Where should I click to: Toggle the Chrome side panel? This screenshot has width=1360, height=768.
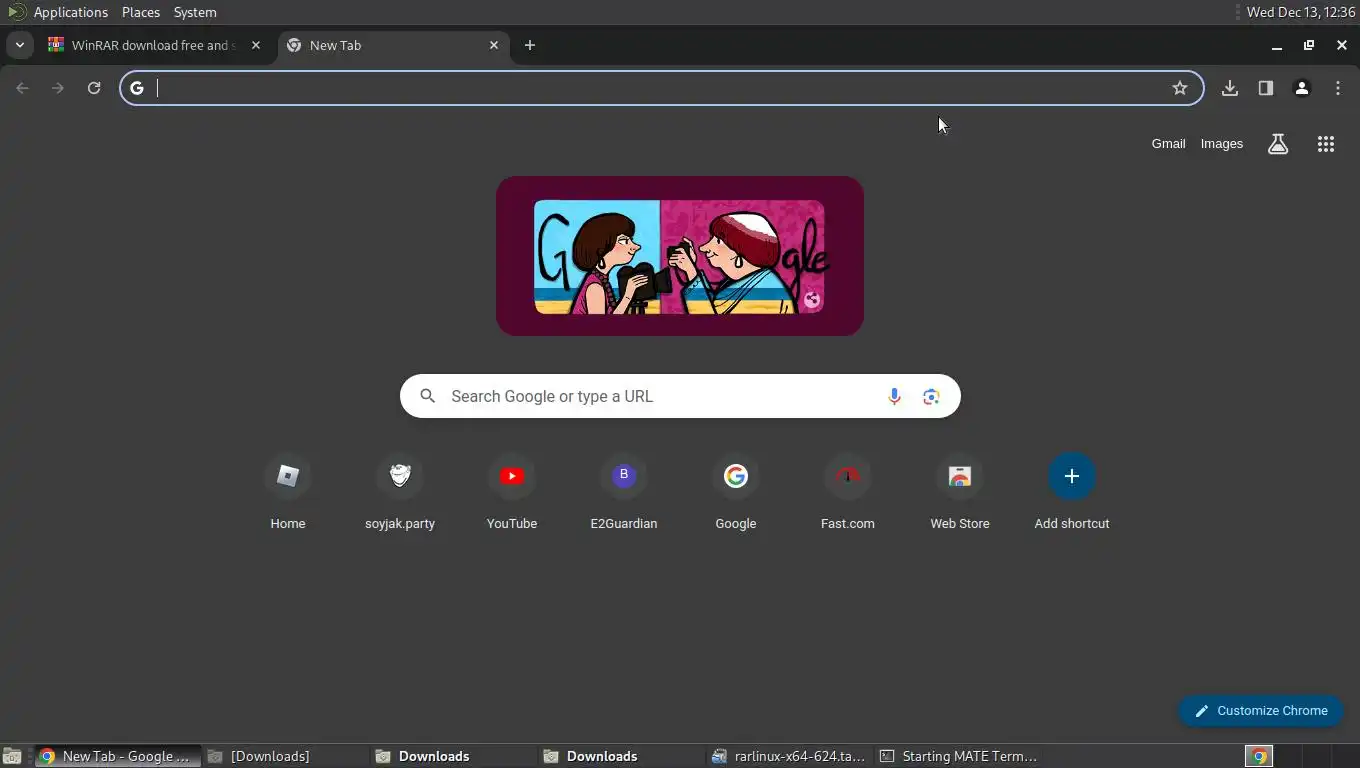1266,88
